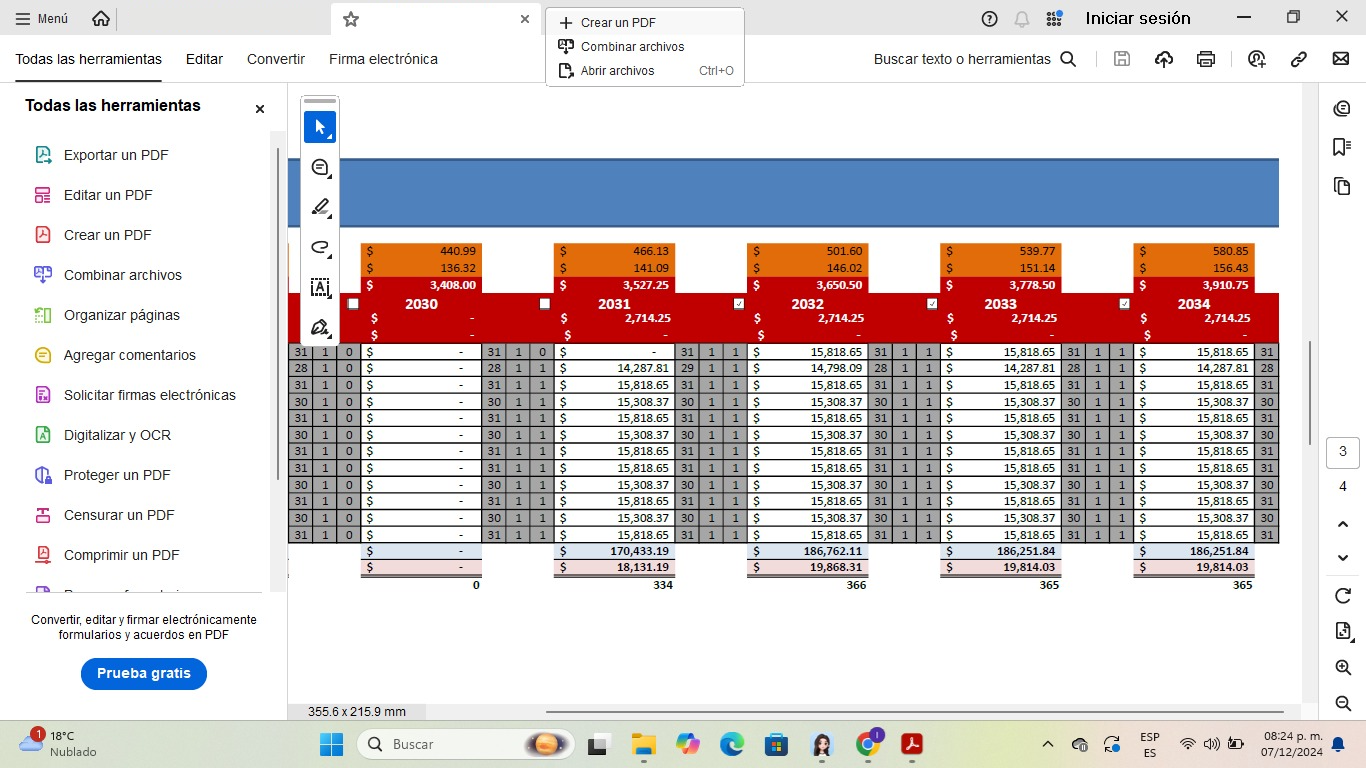Viewport: 1366px width, 768px height.
Task: Toggle the checkbox next to 2034
Action: pyautogui.click(x=1125, y=304)
